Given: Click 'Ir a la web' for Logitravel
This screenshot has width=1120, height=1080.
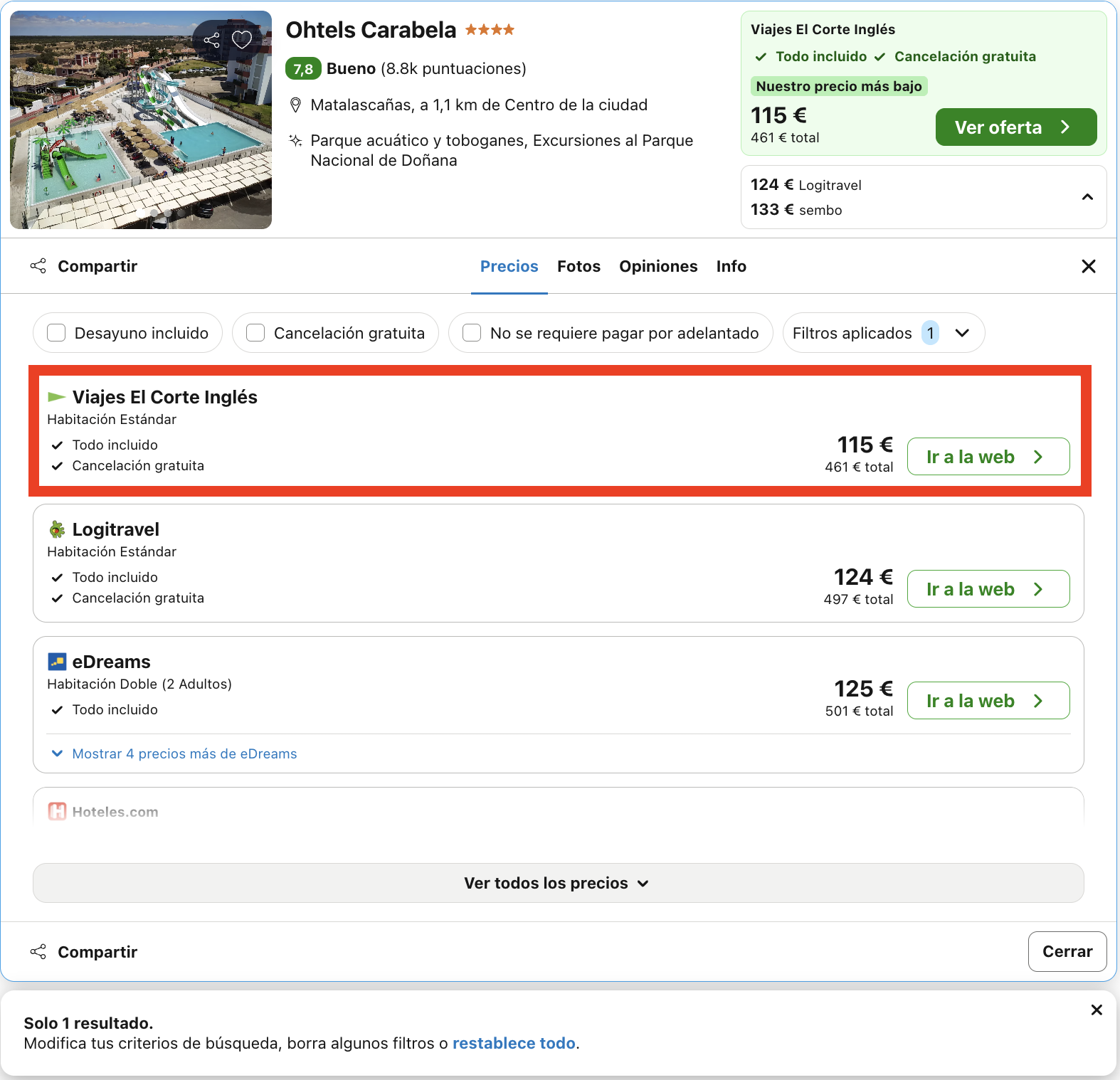Looking at the screenshot, I should click(x=988, y=589).
